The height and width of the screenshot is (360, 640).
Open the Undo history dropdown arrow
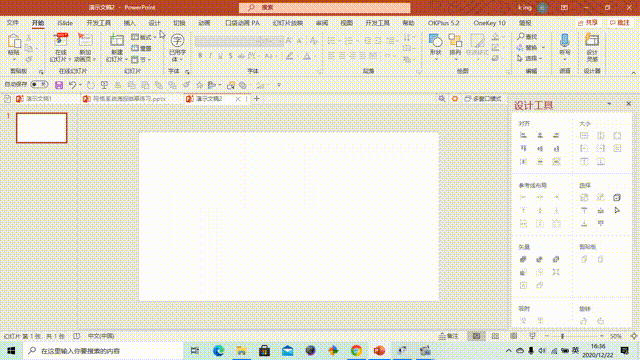point(80,85)
